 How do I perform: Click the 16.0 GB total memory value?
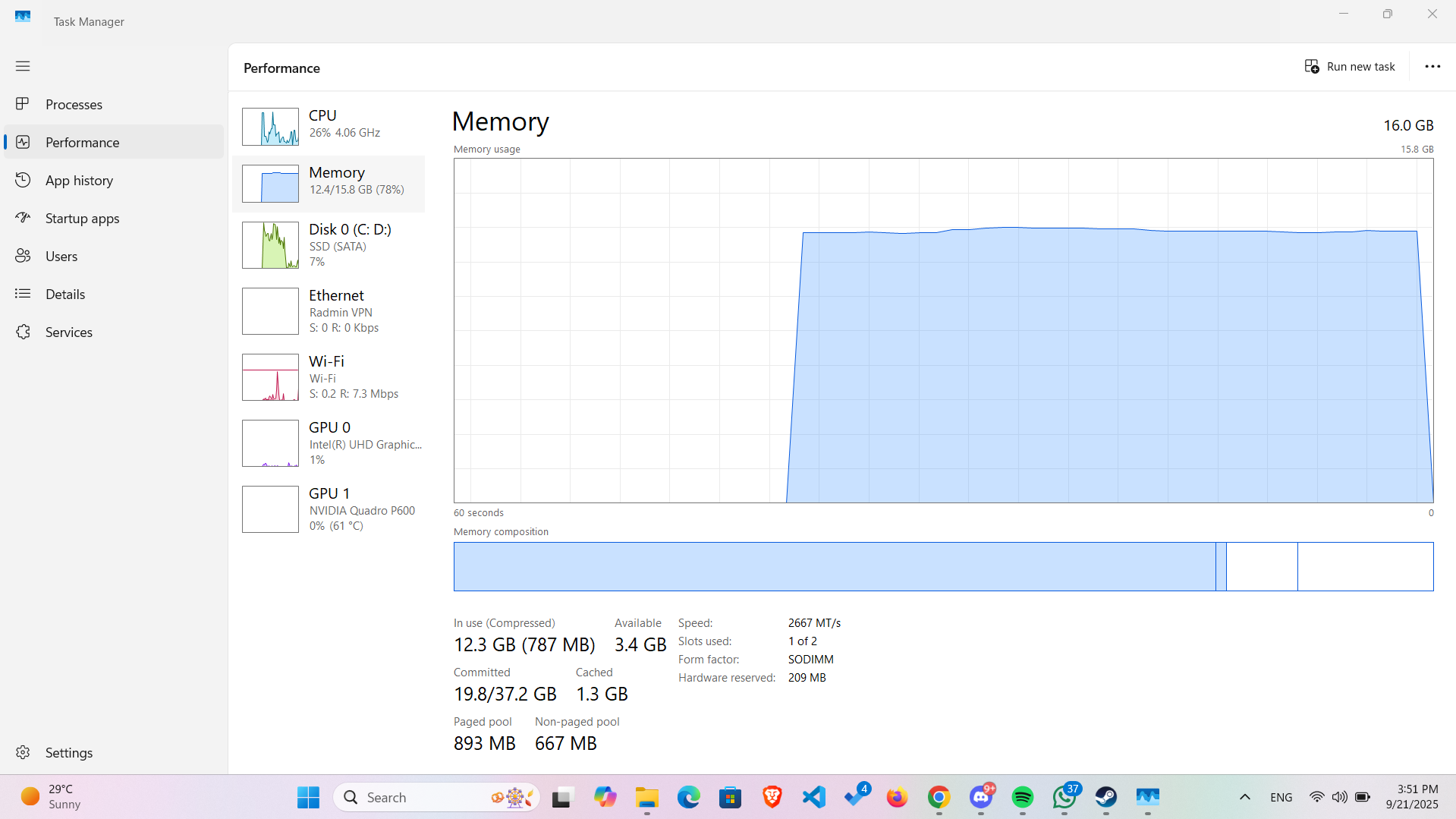(1408, 125)
